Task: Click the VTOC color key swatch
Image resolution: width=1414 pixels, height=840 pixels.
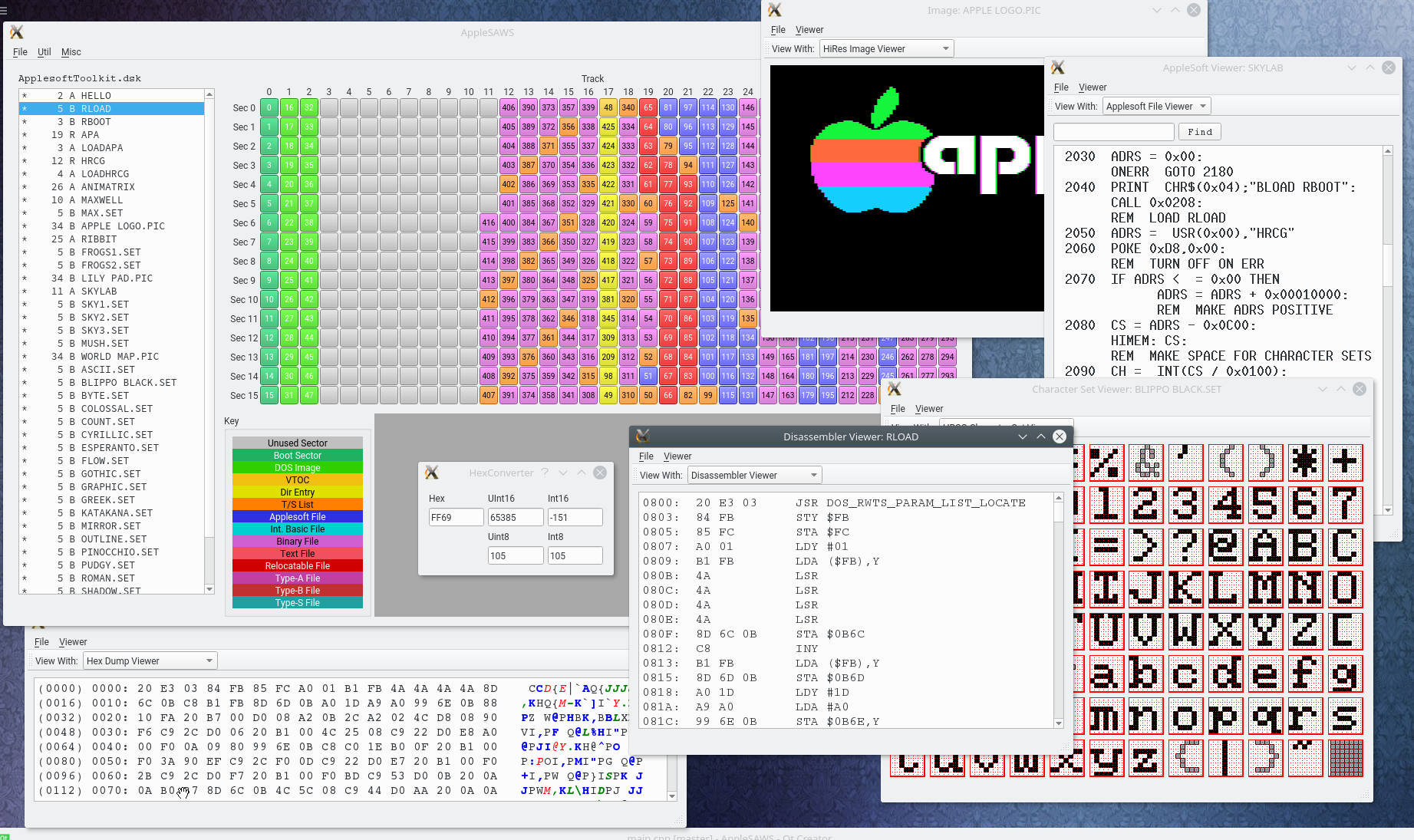Action: (x=298, y=479)
